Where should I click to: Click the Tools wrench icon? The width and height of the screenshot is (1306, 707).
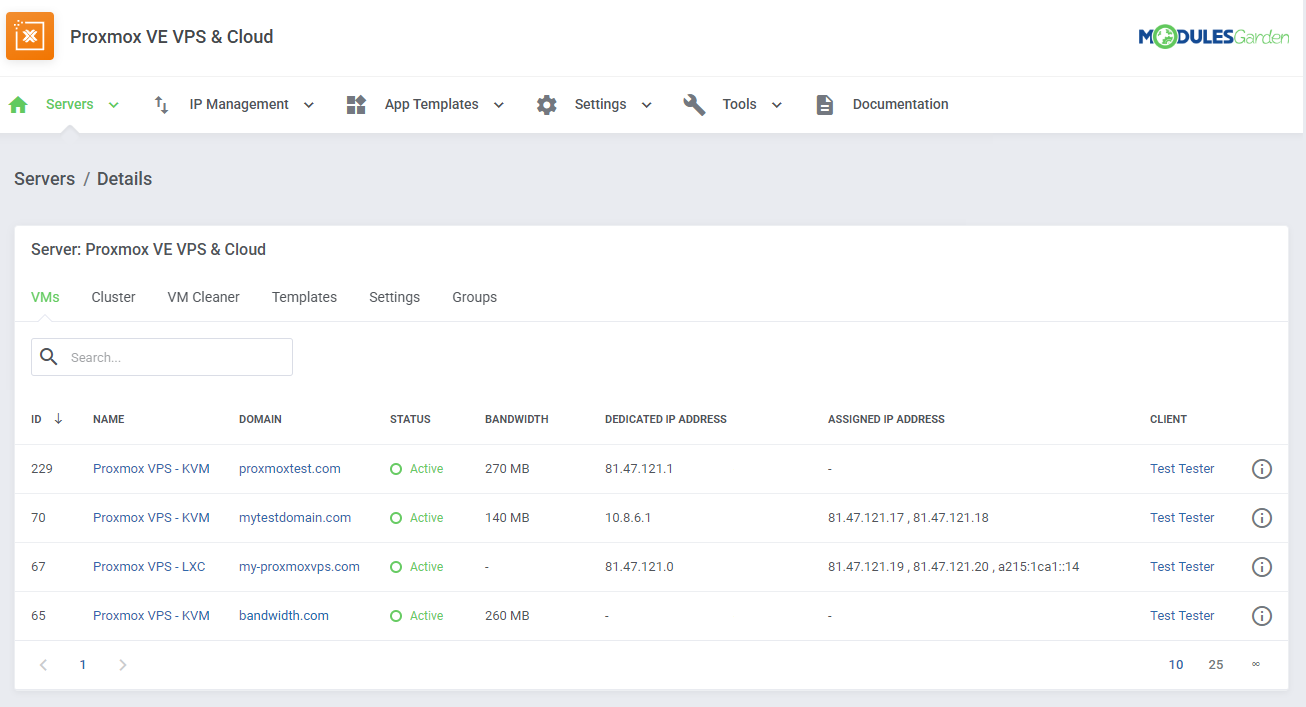pos(695,105)
